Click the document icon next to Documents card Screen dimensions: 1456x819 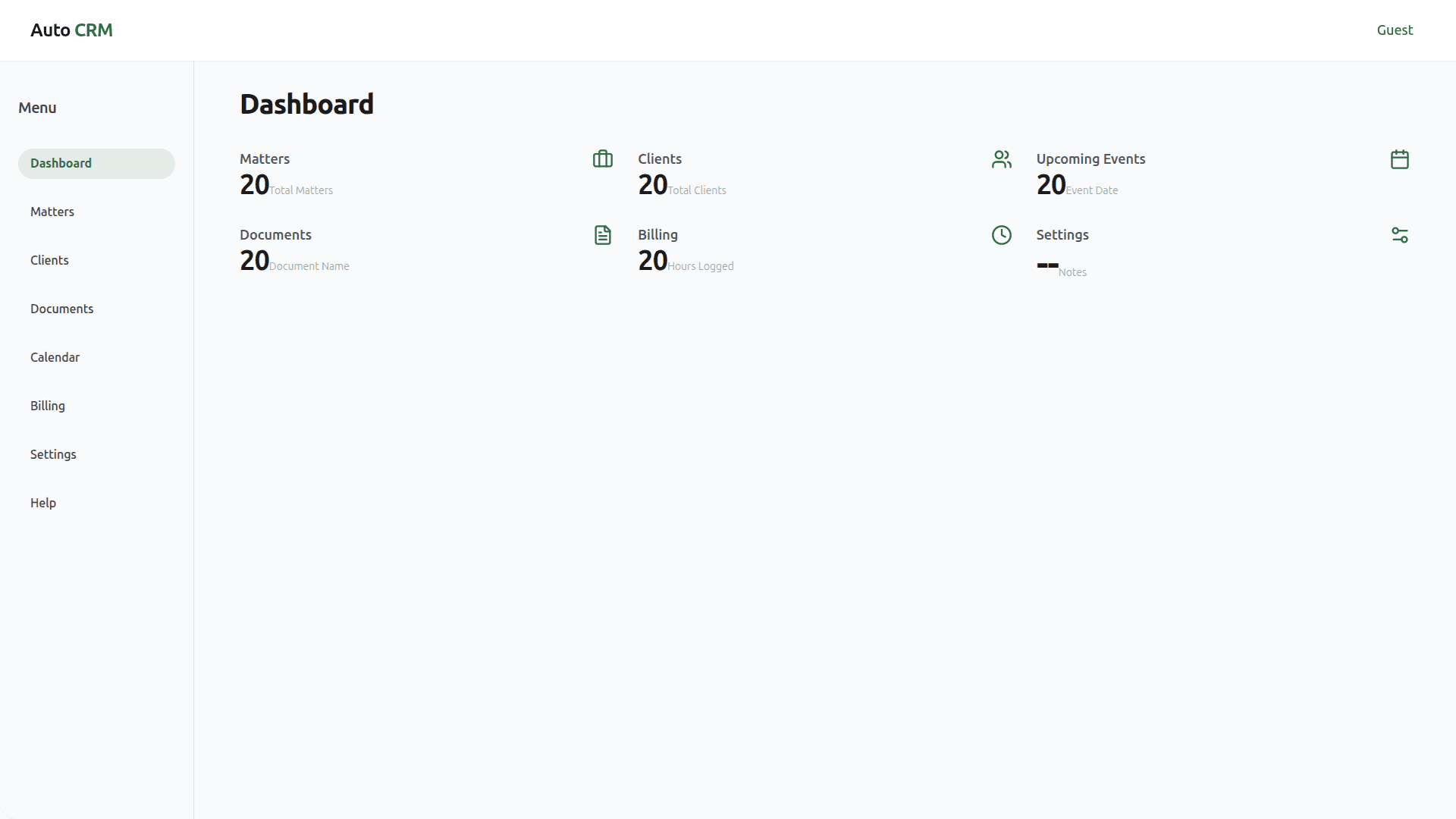pyautogui.click(x=602, y=235)
